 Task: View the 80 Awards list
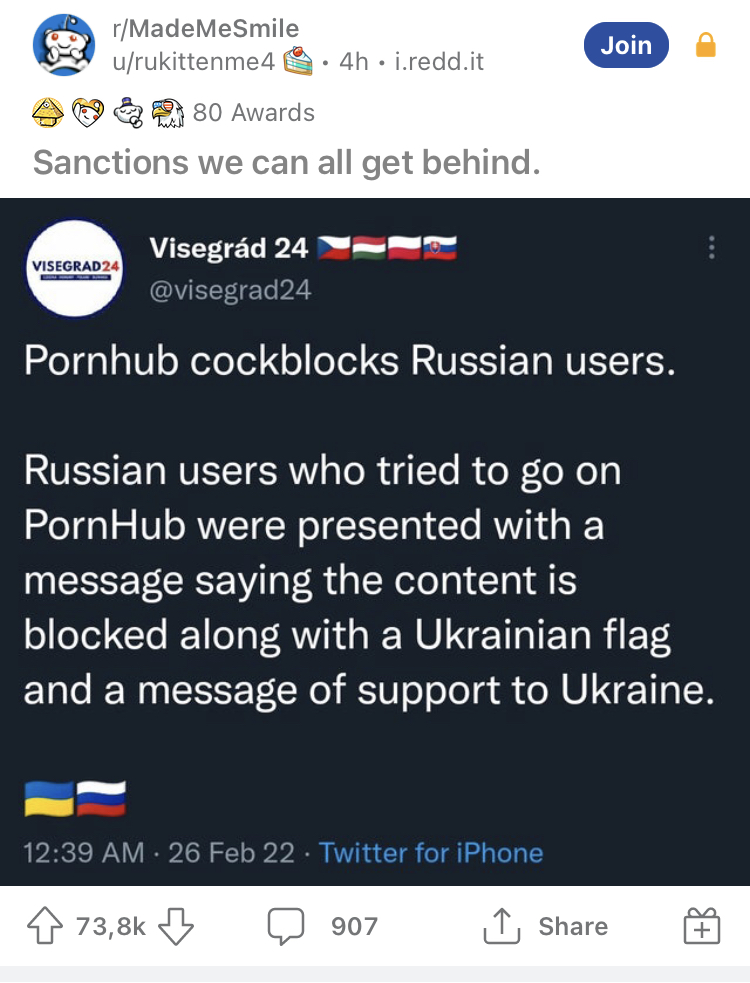253,112
